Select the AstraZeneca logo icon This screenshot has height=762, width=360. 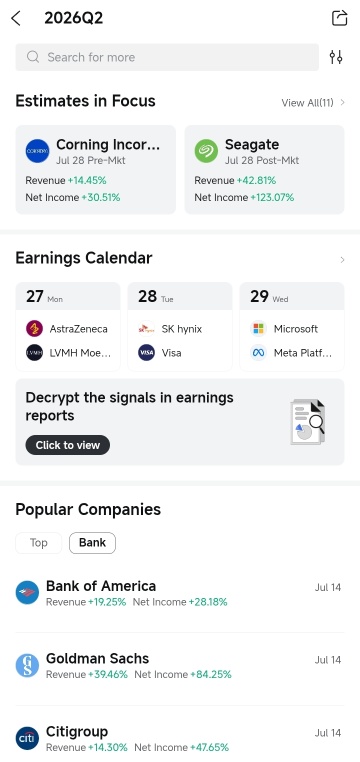pyautogui.click(x=34, y=329)
